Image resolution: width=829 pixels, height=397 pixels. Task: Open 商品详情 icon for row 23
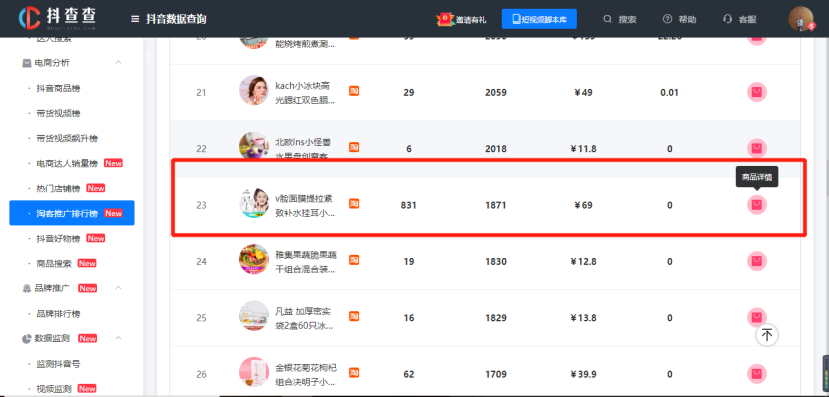point(757,205)
